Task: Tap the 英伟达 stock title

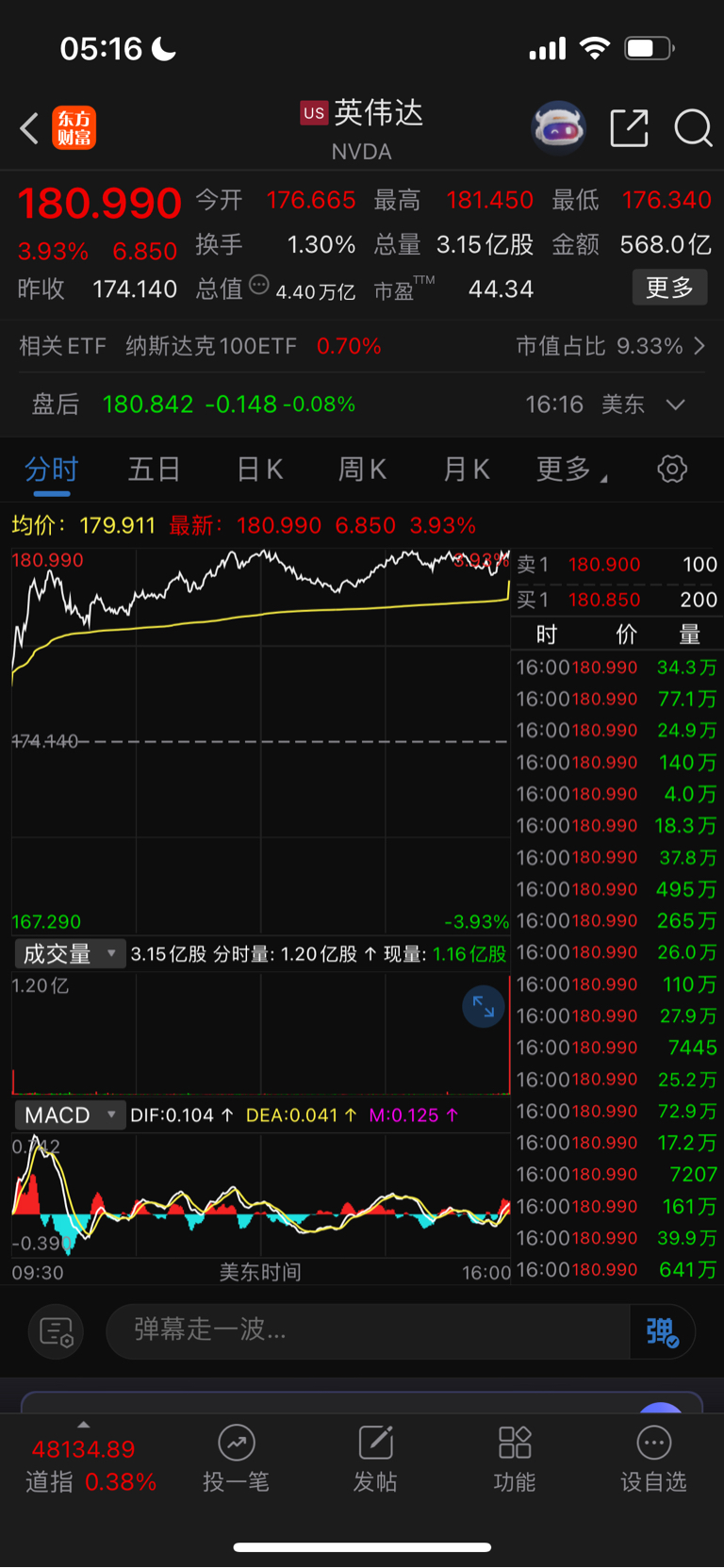Action: (378, 113)
